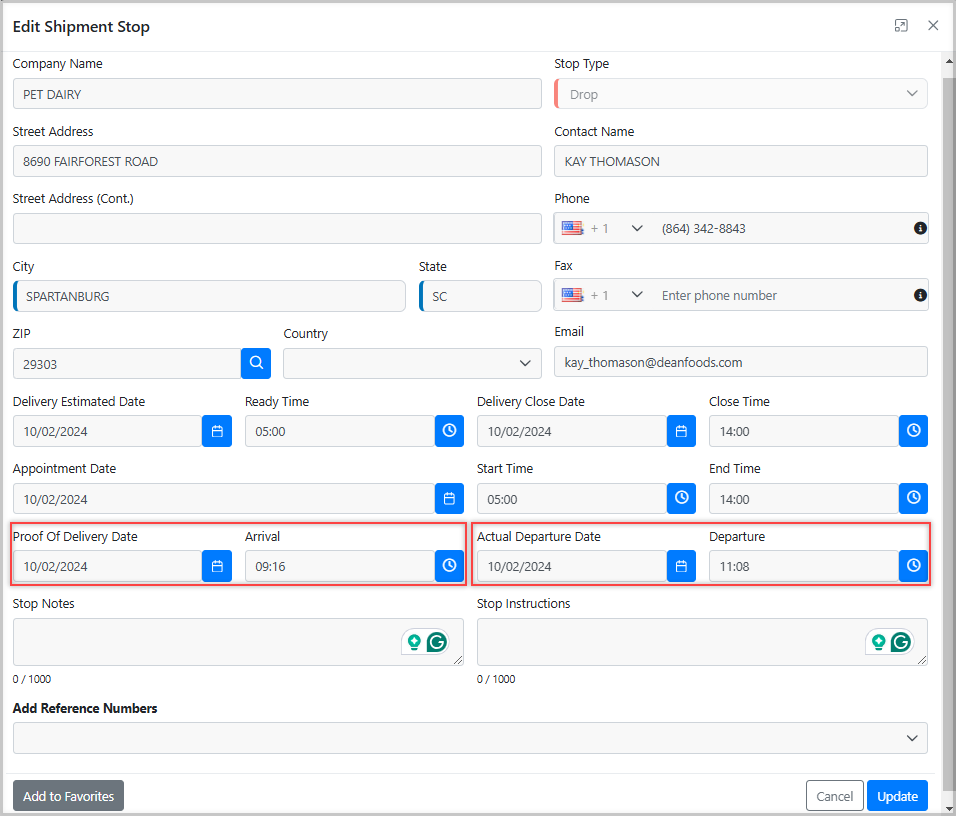The height and width of the screenshot is (816, 956).
Task: Open the Arrival time clock picker
Action: (449, 565)
